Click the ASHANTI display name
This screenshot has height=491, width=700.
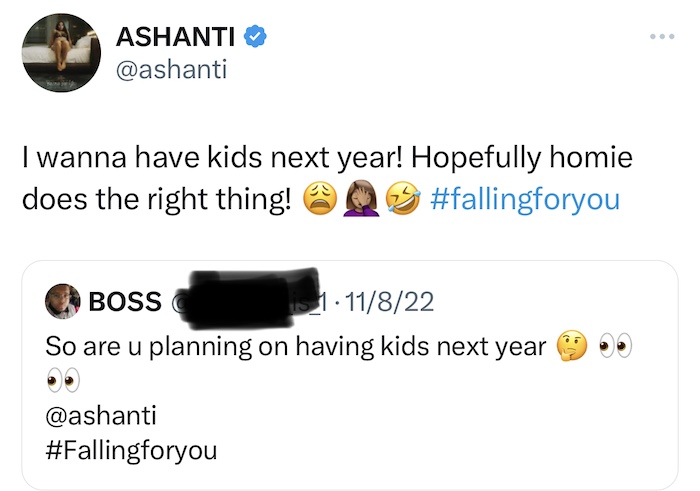pyautogui.click(x=175, y=36)
